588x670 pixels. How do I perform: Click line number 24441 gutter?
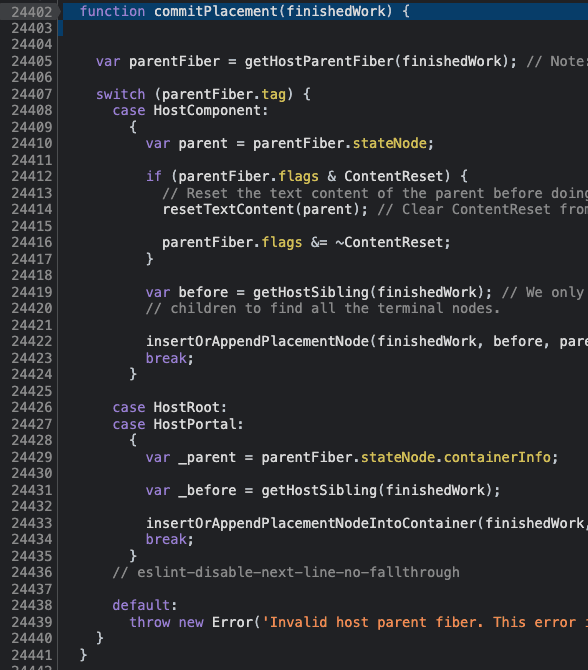[32, 655]
